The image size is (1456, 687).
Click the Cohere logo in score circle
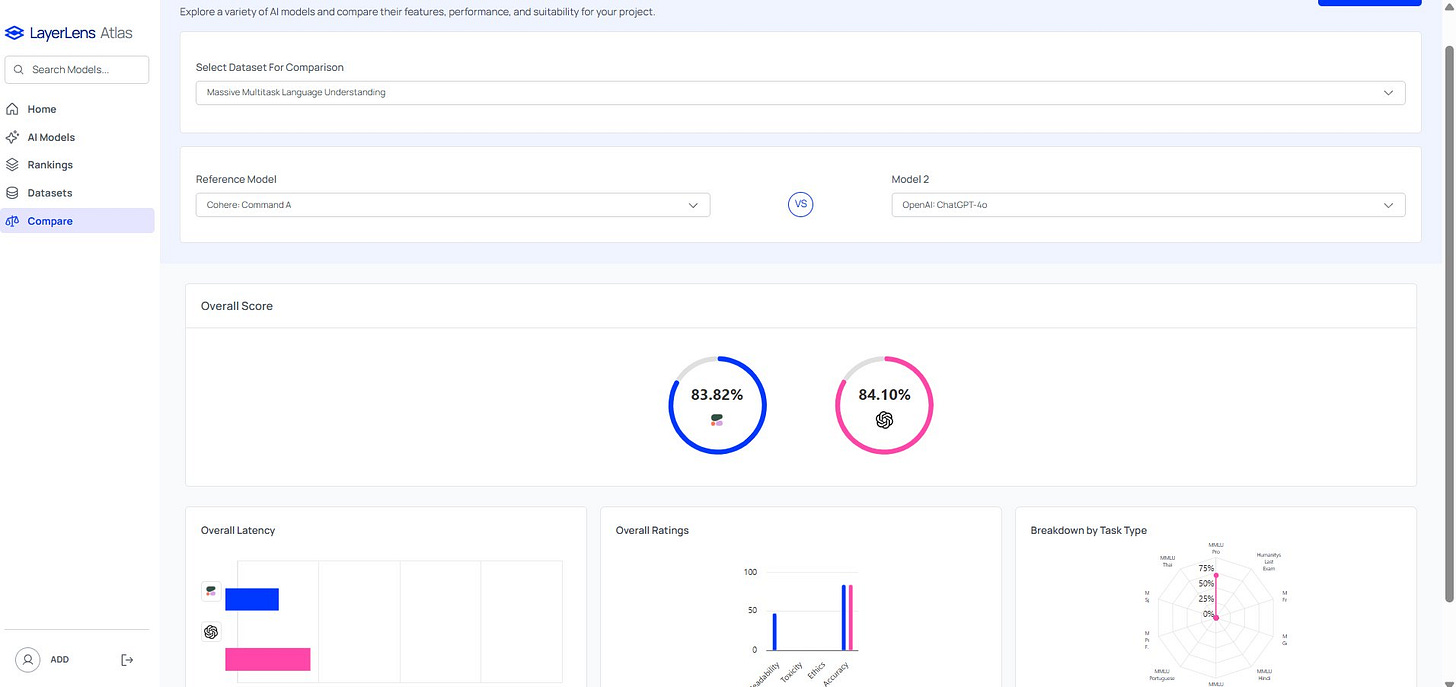(717, 420)
